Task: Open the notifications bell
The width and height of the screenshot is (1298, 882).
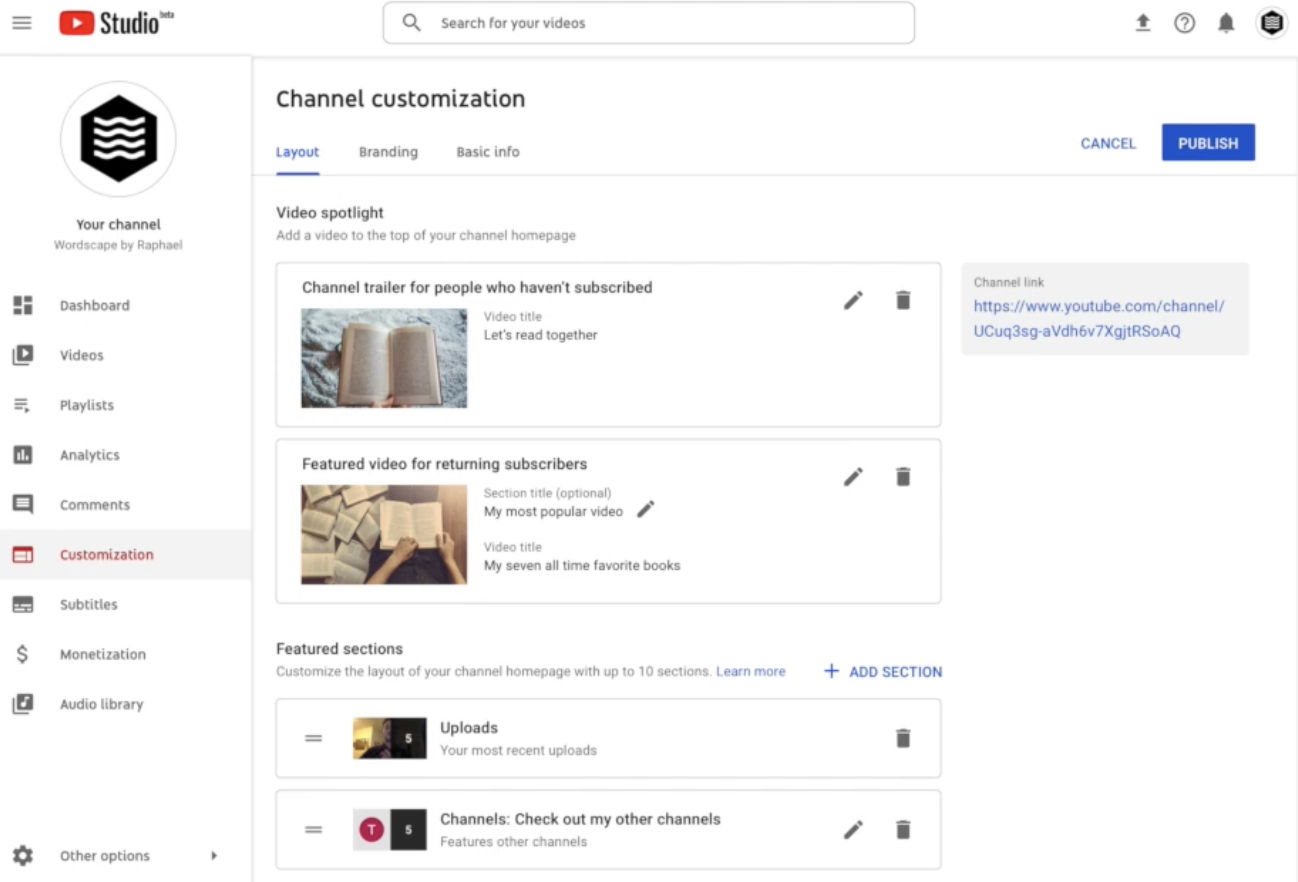Action: (1226, 23)
